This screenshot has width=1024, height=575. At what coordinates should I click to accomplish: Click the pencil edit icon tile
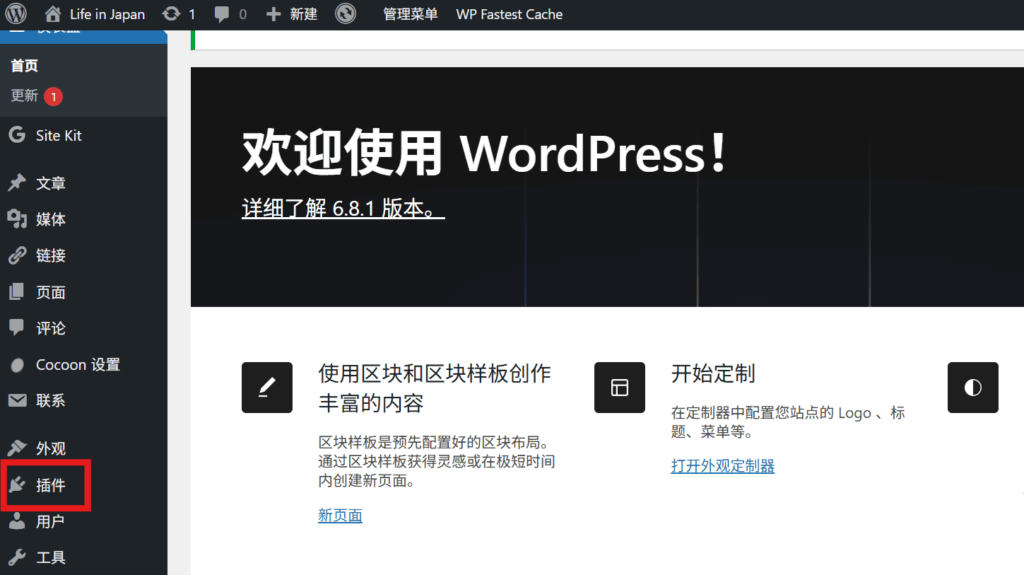(x=267, y=387)
